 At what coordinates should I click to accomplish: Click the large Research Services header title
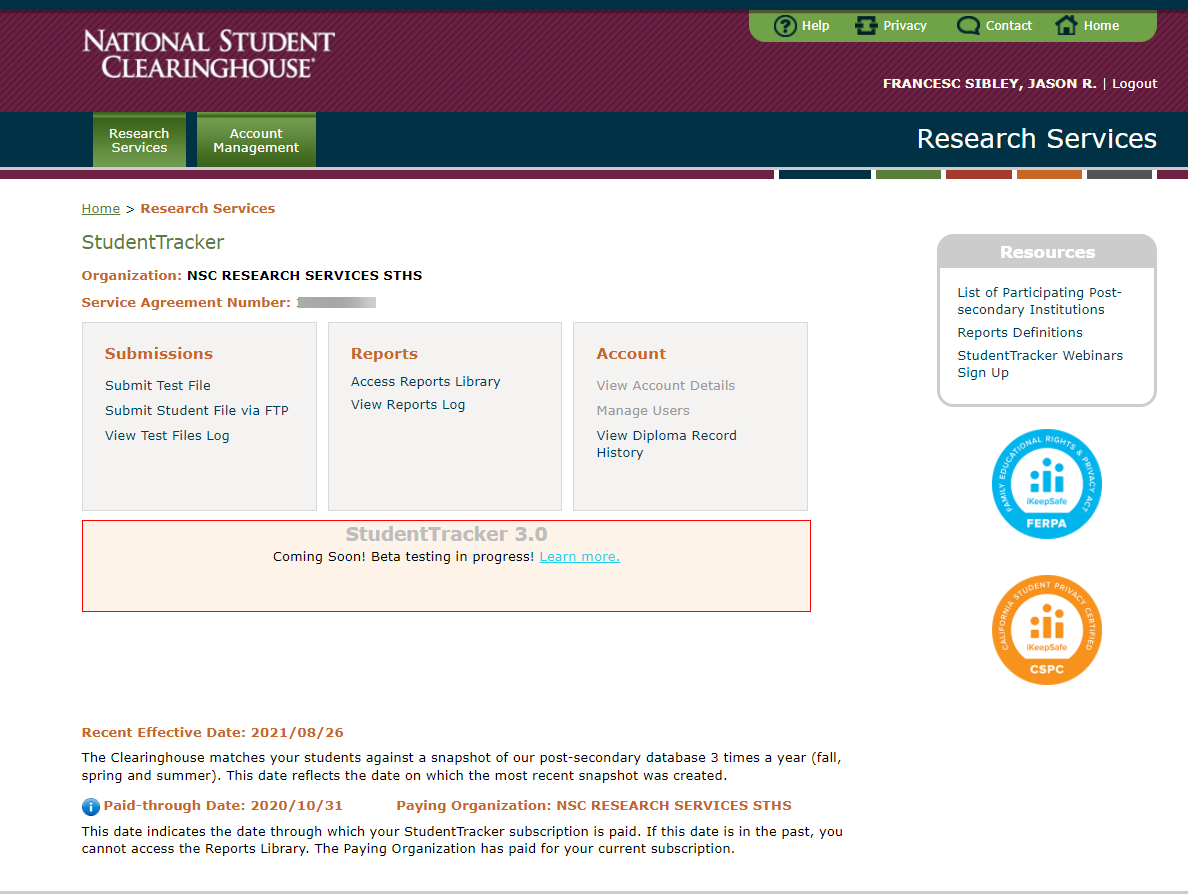click(1036, 139)
